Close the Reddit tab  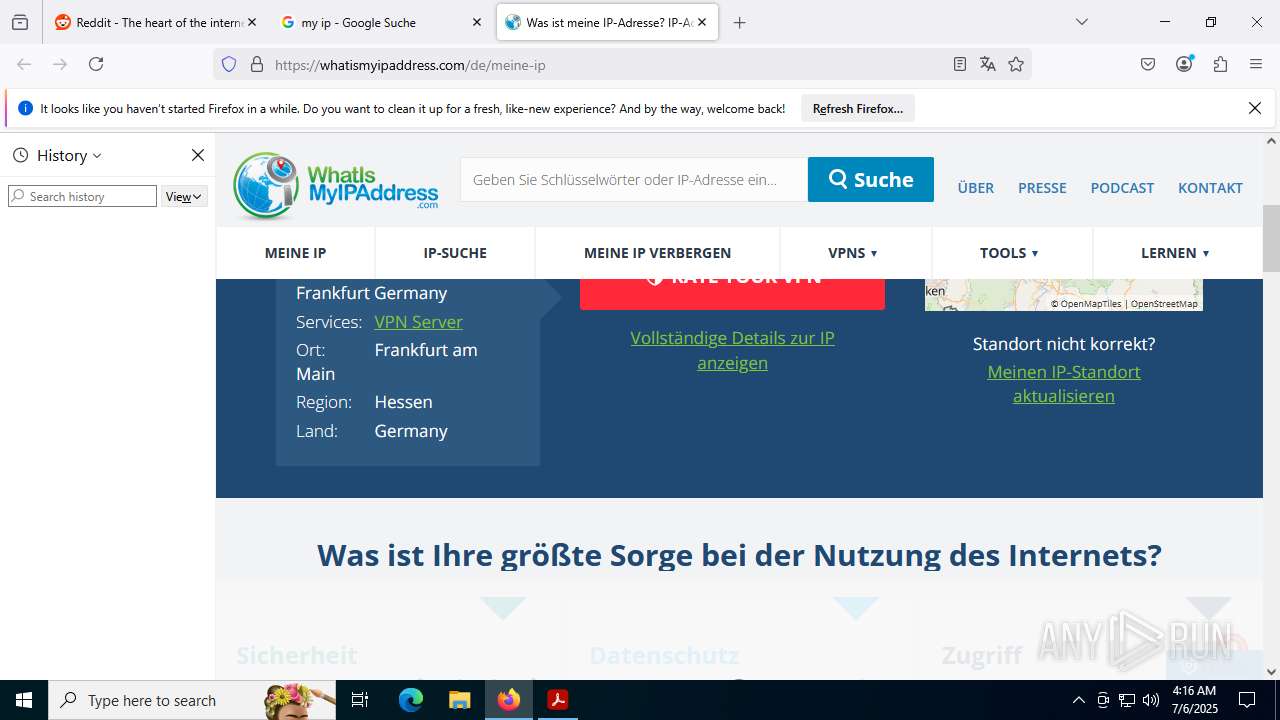click(x=251, y=22)
